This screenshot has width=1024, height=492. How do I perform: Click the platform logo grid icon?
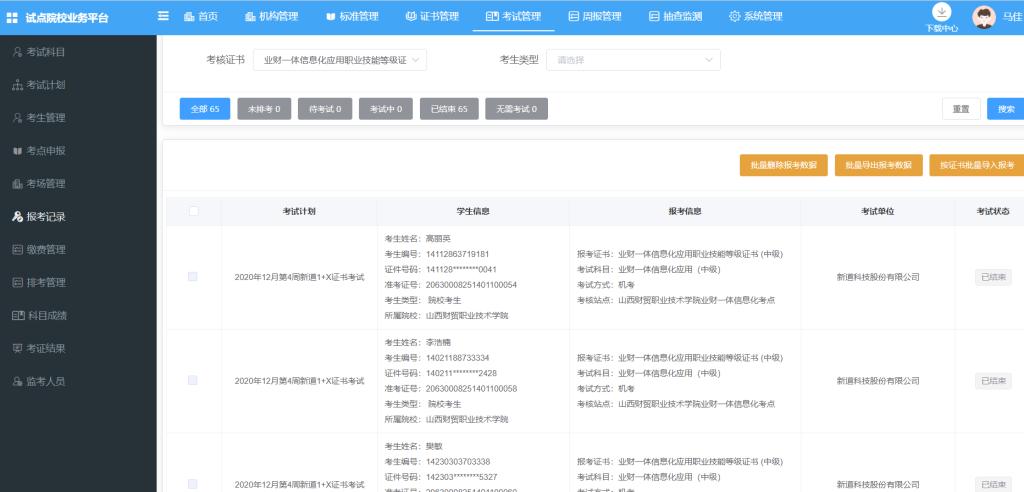12,18
